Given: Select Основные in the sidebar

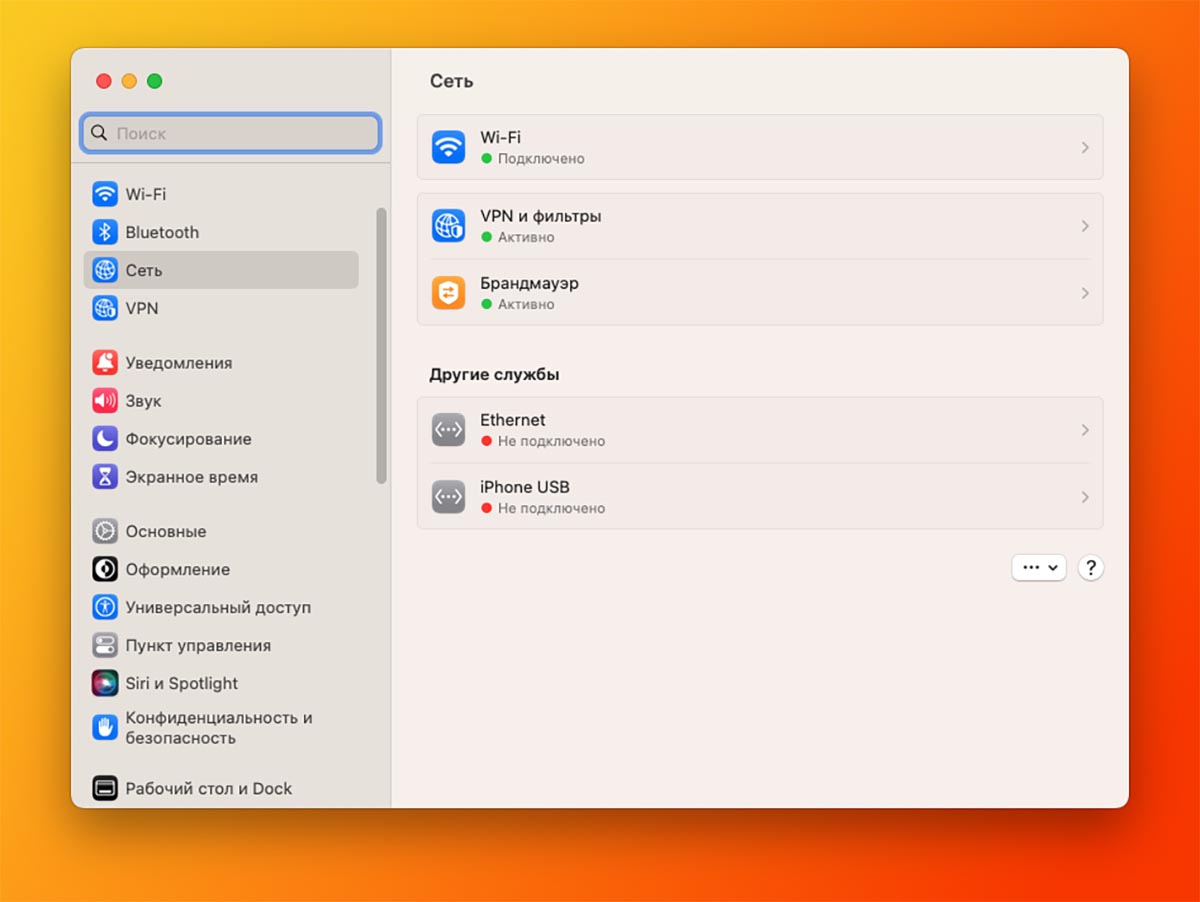Looking at the screenshot, I should [x=165, y=532].
